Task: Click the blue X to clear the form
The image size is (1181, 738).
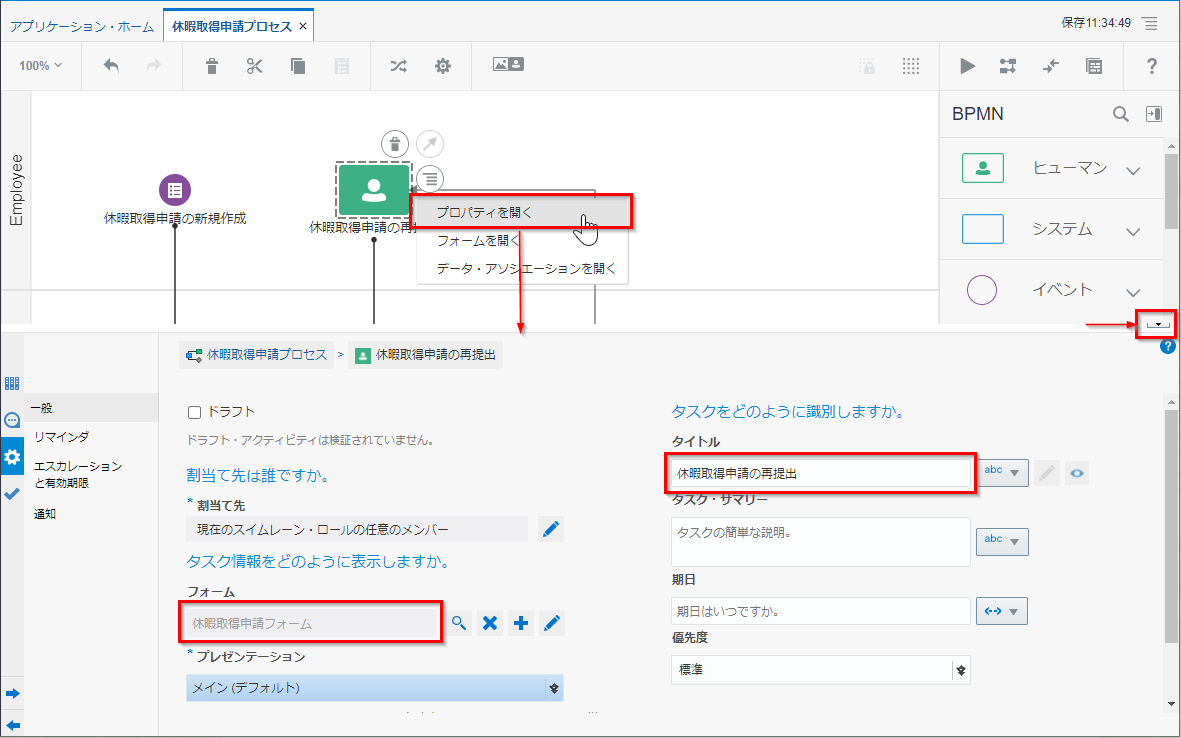Action: click(x=490, y=623)
